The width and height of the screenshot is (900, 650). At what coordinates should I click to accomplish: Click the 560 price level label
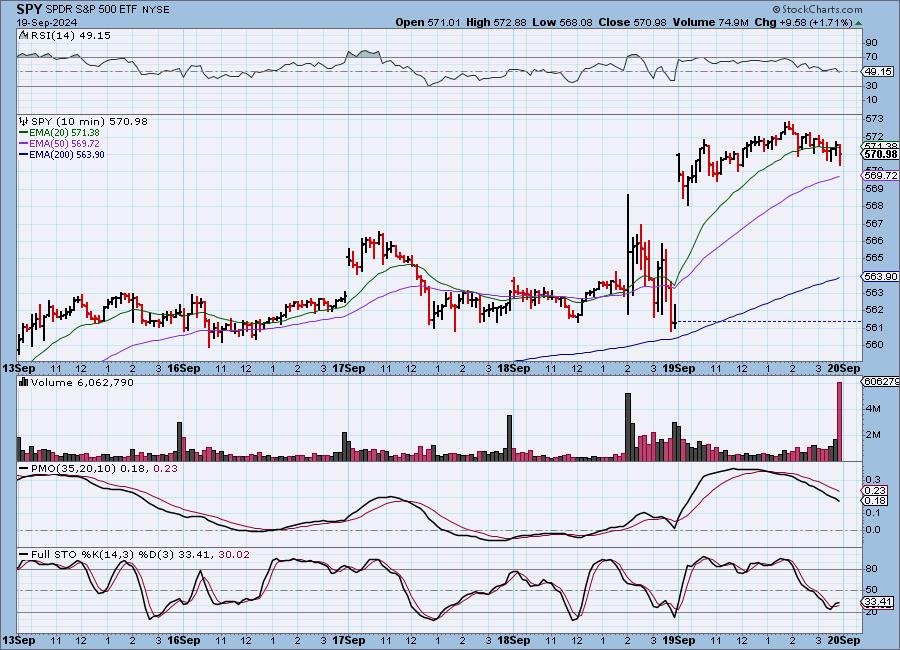point(874,345)
